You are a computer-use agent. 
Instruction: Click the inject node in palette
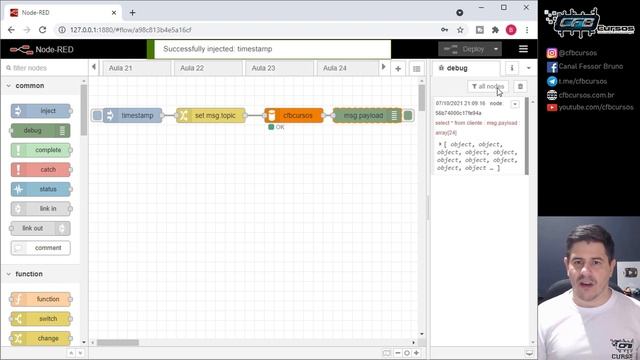(x=41, y=111)
